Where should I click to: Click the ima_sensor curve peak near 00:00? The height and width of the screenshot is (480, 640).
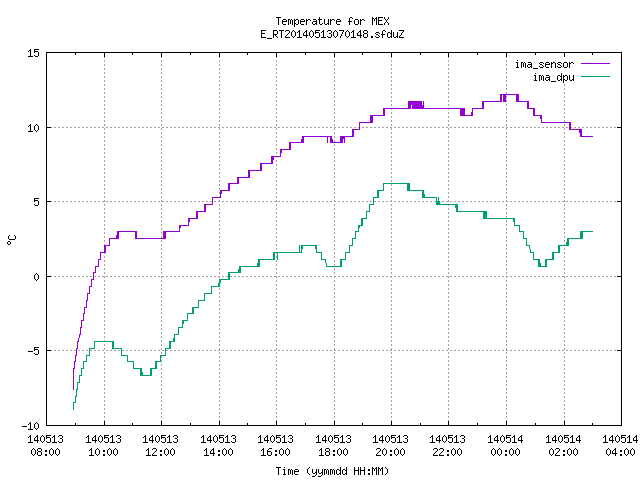coord(509,95)
